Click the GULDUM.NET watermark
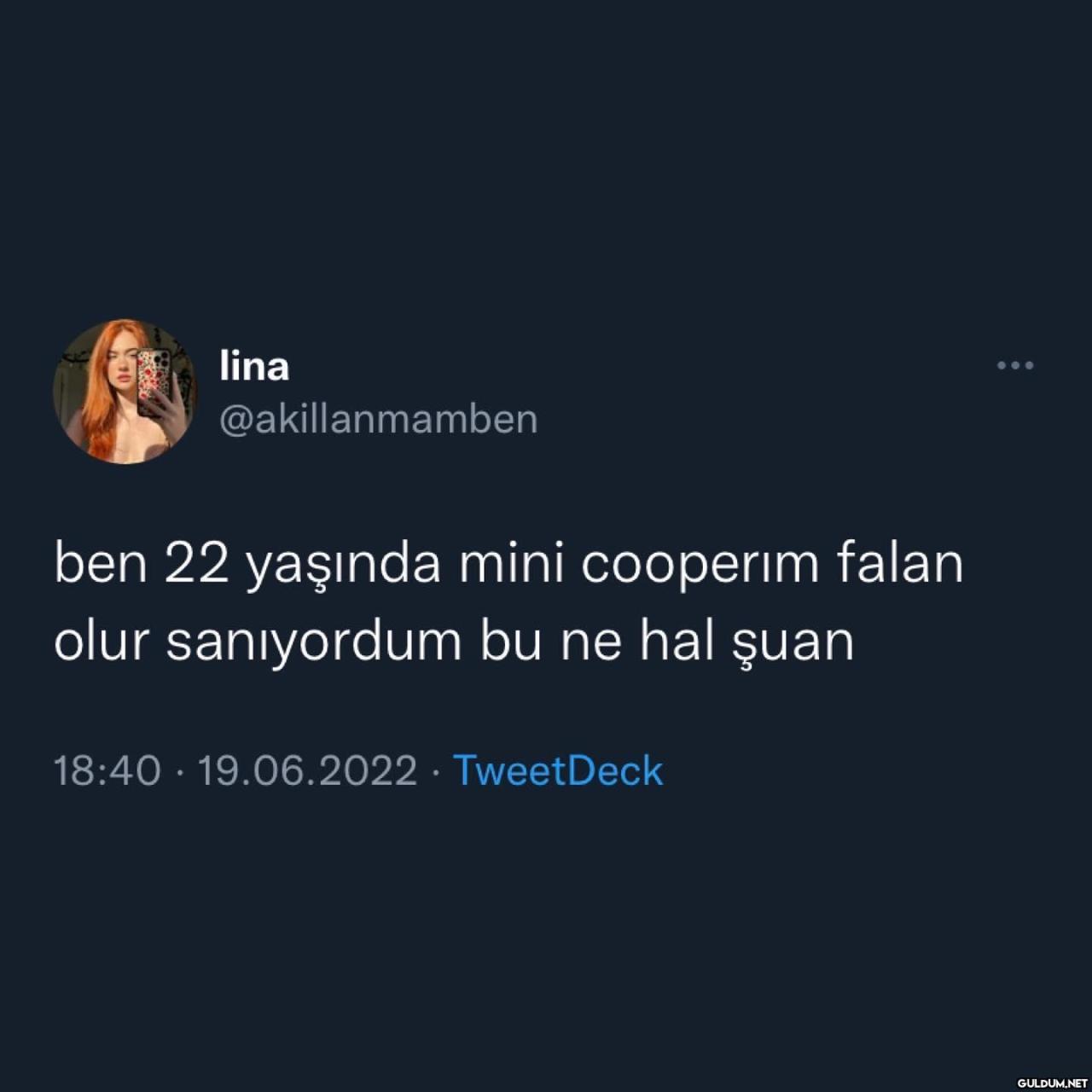Viewport: 1092px width, 1092px height. (1052, 1083)
